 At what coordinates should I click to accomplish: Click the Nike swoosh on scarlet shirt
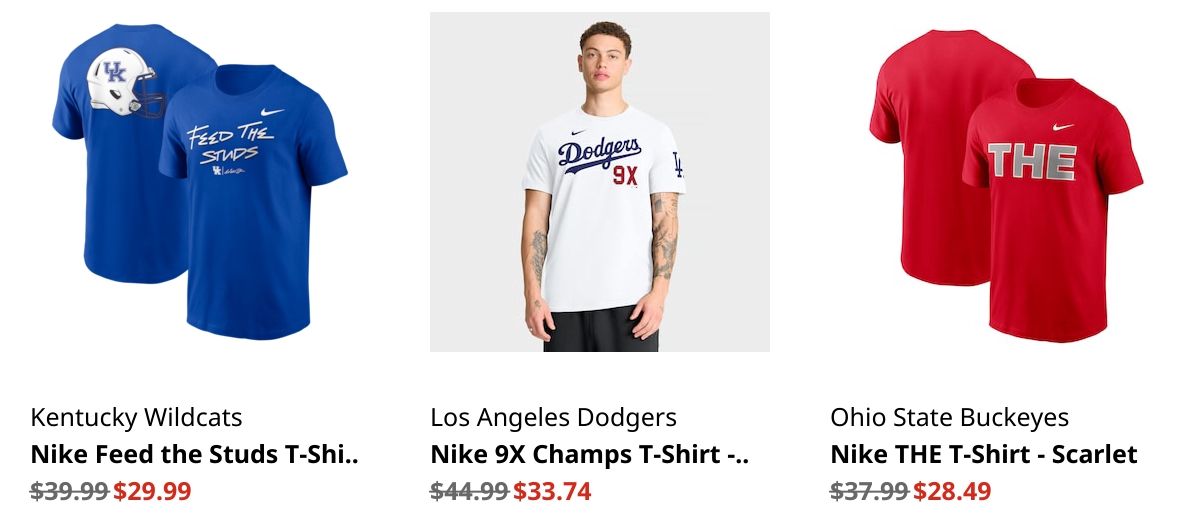click(1063, 127)
